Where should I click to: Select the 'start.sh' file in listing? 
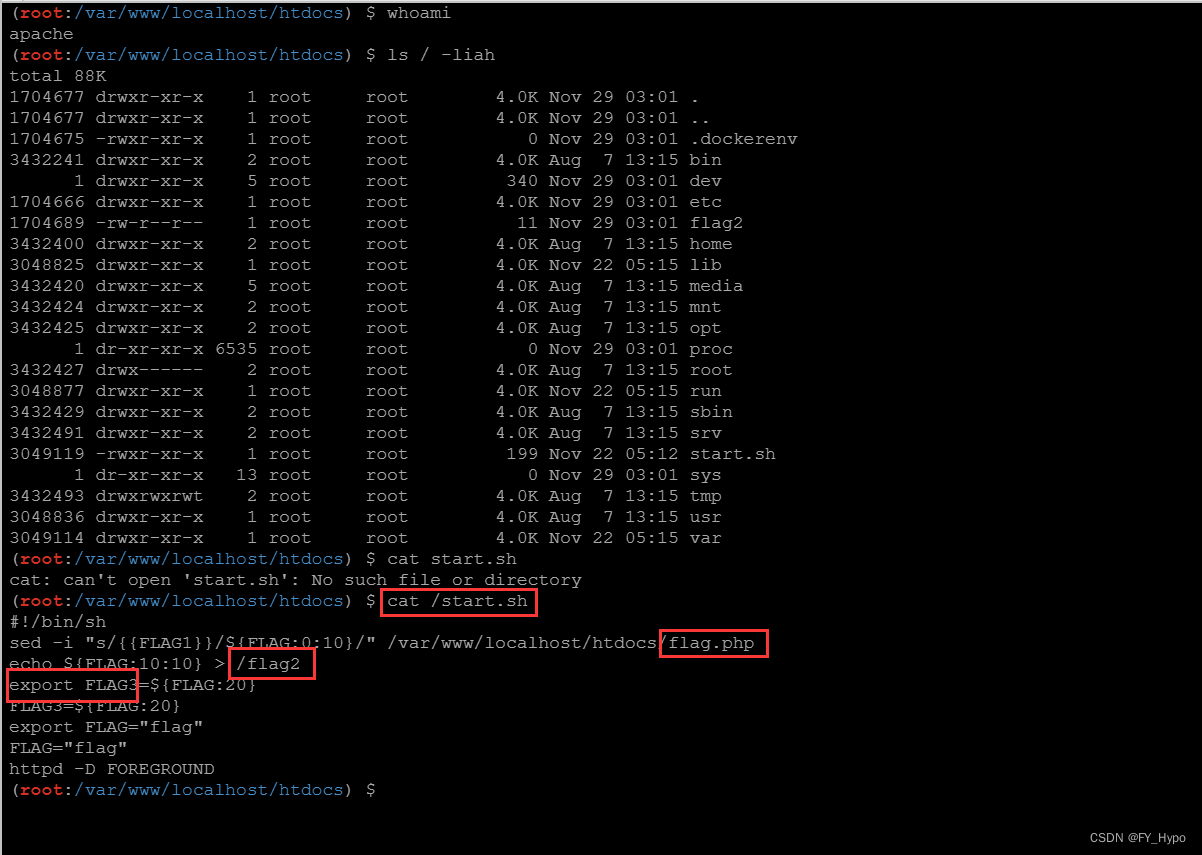[x=732, y=454]
